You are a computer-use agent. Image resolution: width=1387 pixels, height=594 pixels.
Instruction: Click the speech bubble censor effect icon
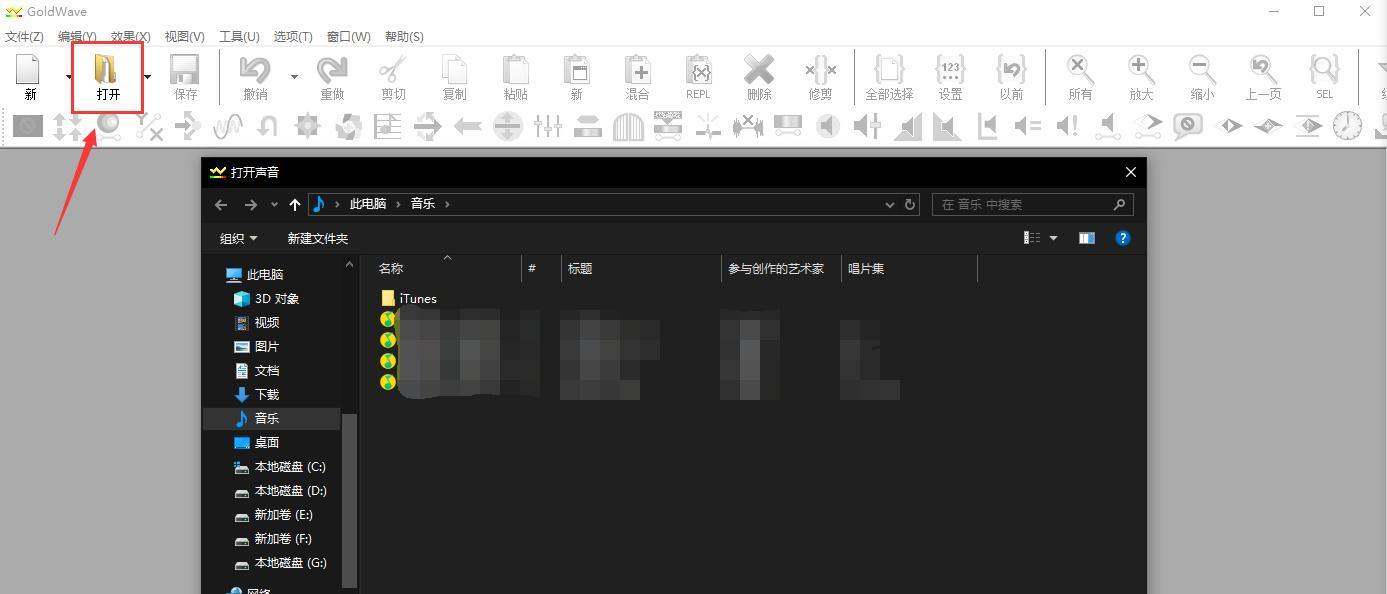click(1187, 126)
